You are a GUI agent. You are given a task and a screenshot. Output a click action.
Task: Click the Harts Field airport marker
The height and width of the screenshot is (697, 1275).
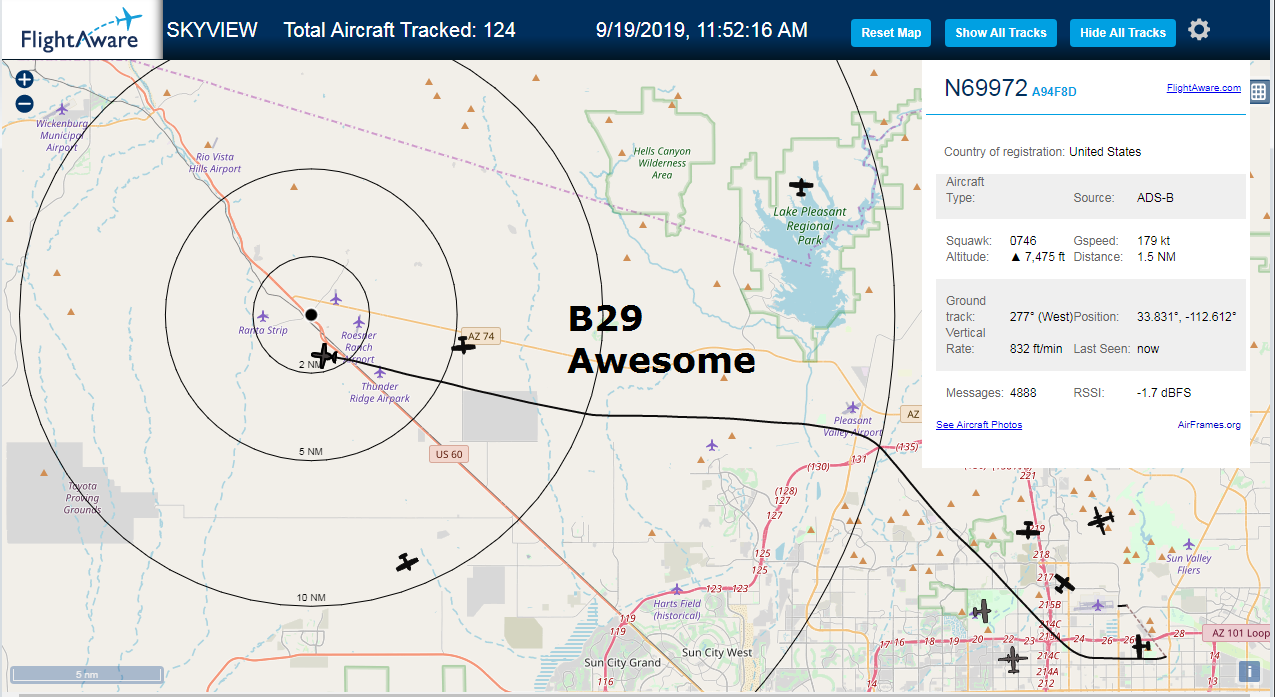click(x=677, y=589)
